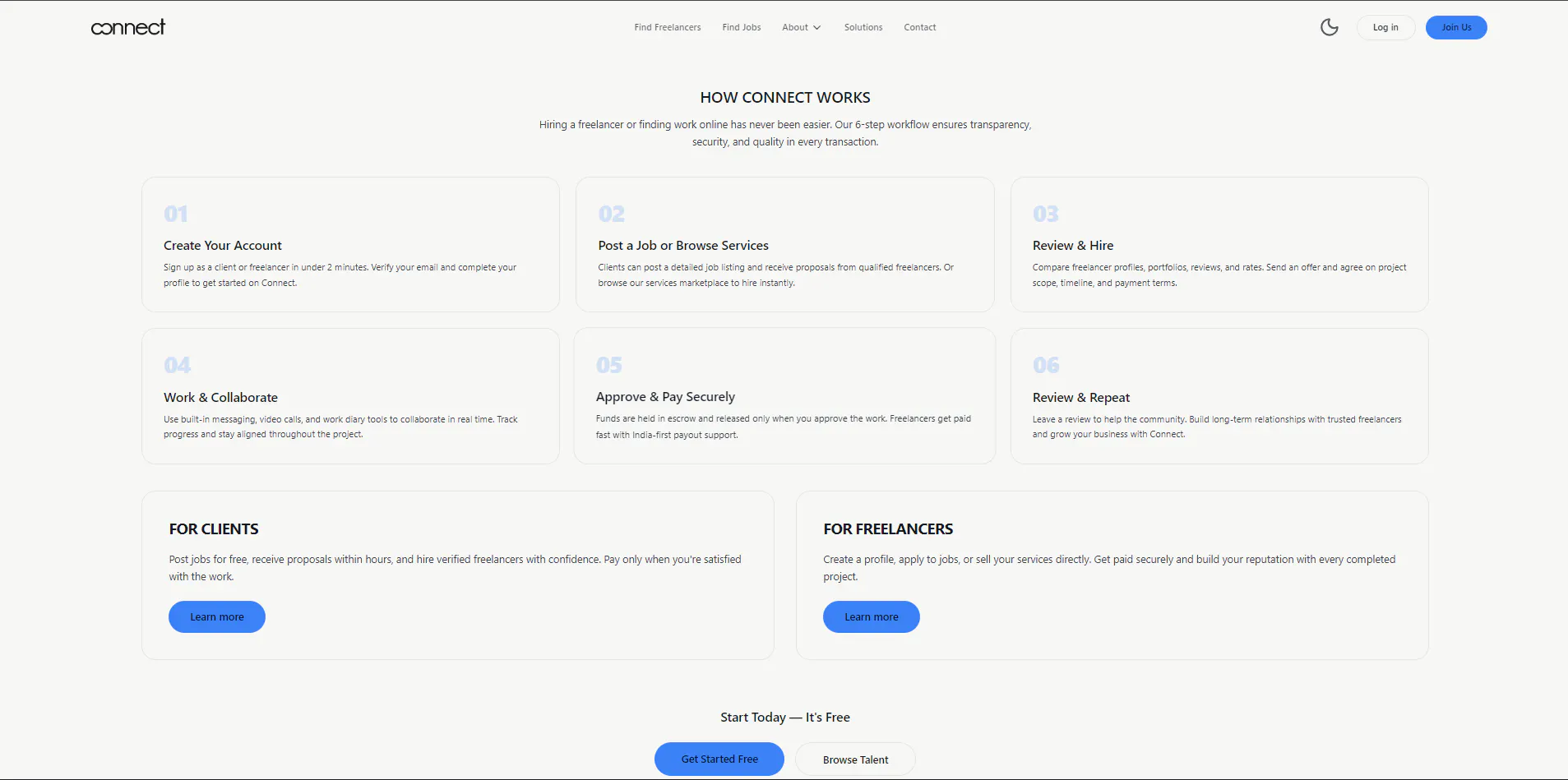Select the Post a Job or Browse Services heading

pyautogui.click(x=683, y=246)
